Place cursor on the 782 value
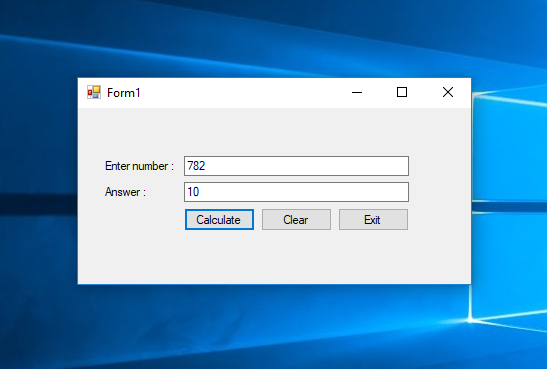Image resolution: width=547 pixels, height=369 pixels. 196,166
